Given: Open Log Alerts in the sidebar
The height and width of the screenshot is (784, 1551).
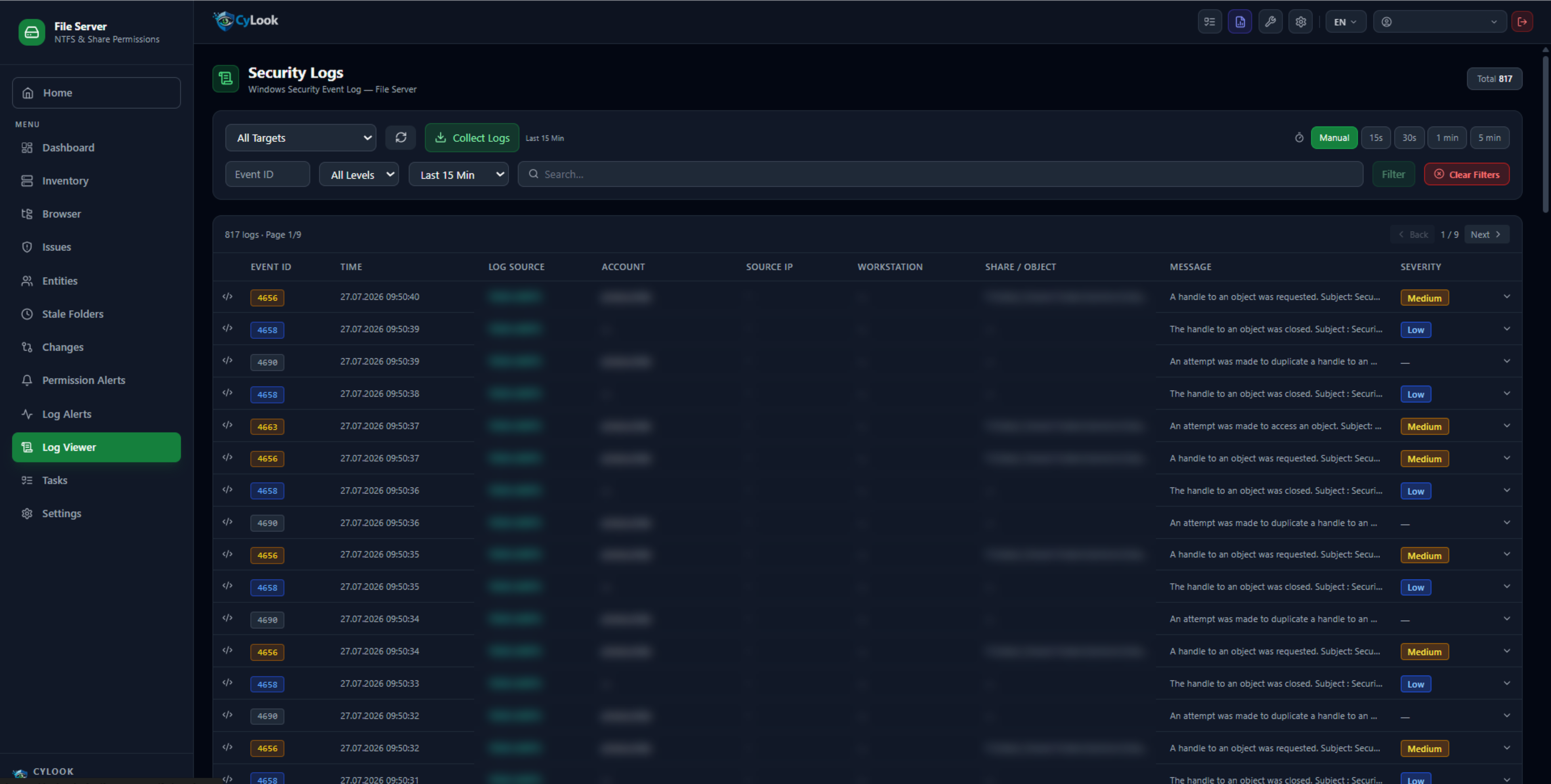Looking at the screenshot, I should coord(97,414).
